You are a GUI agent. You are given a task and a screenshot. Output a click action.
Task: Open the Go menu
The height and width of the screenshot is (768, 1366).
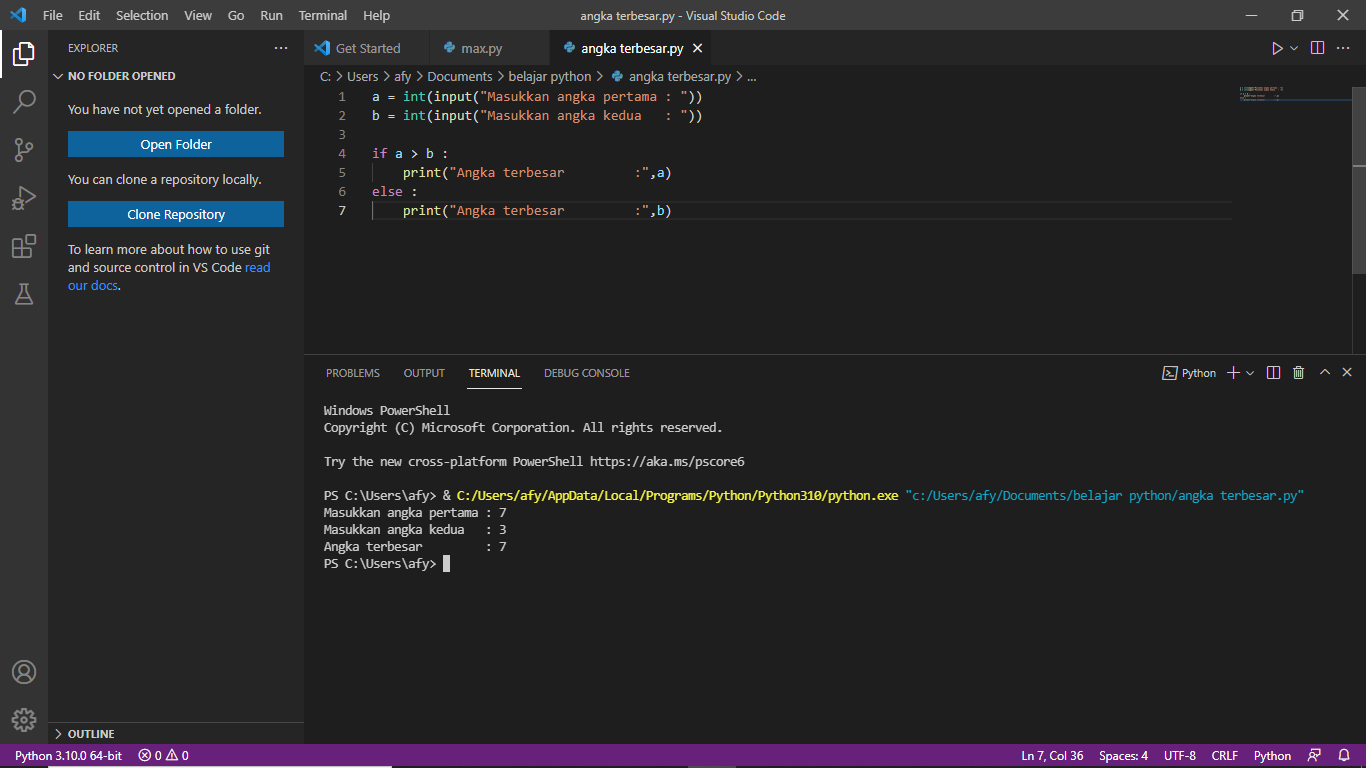tap(236, 16)
